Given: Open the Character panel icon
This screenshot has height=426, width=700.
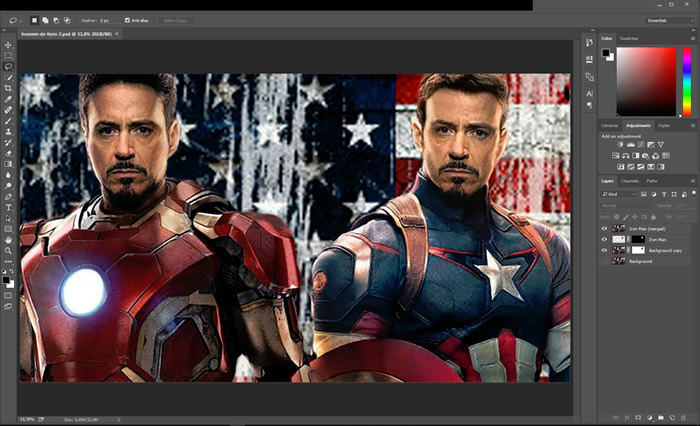Looking at the screenshot, I should (x=589, y=94).
